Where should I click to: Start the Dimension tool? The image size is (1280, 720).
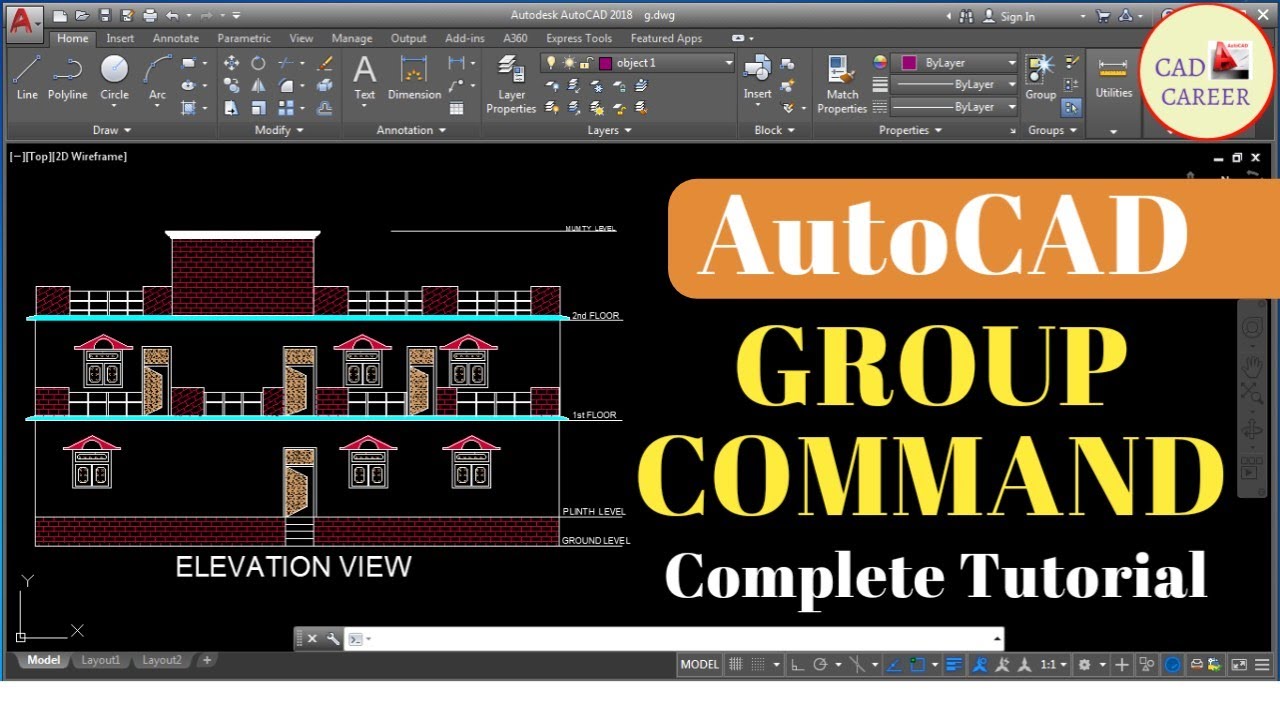click(414, 78)
